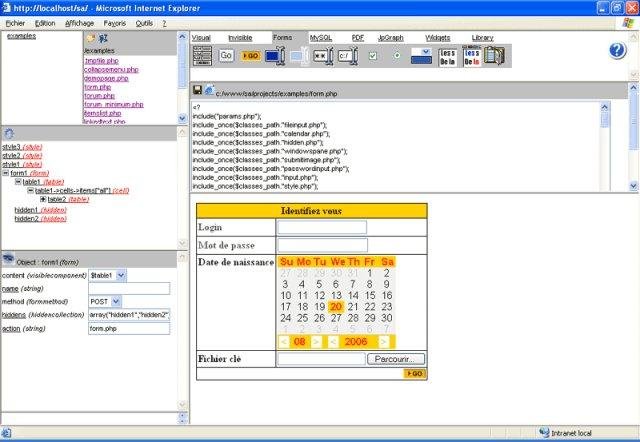Screen dimensions: 640x442
Task: Select the light blue hidden input component
Action: click(299, 56)
